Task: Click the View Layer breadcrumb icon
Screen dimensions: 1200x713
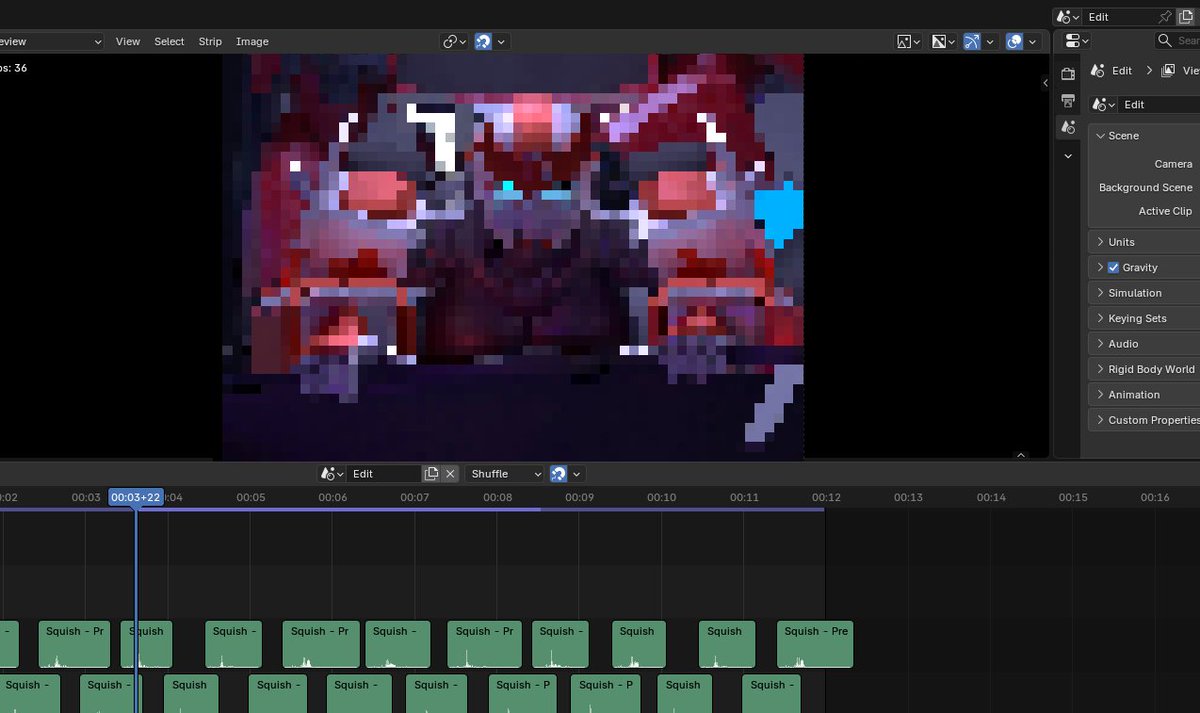Action: click(x=1170, y=71)
